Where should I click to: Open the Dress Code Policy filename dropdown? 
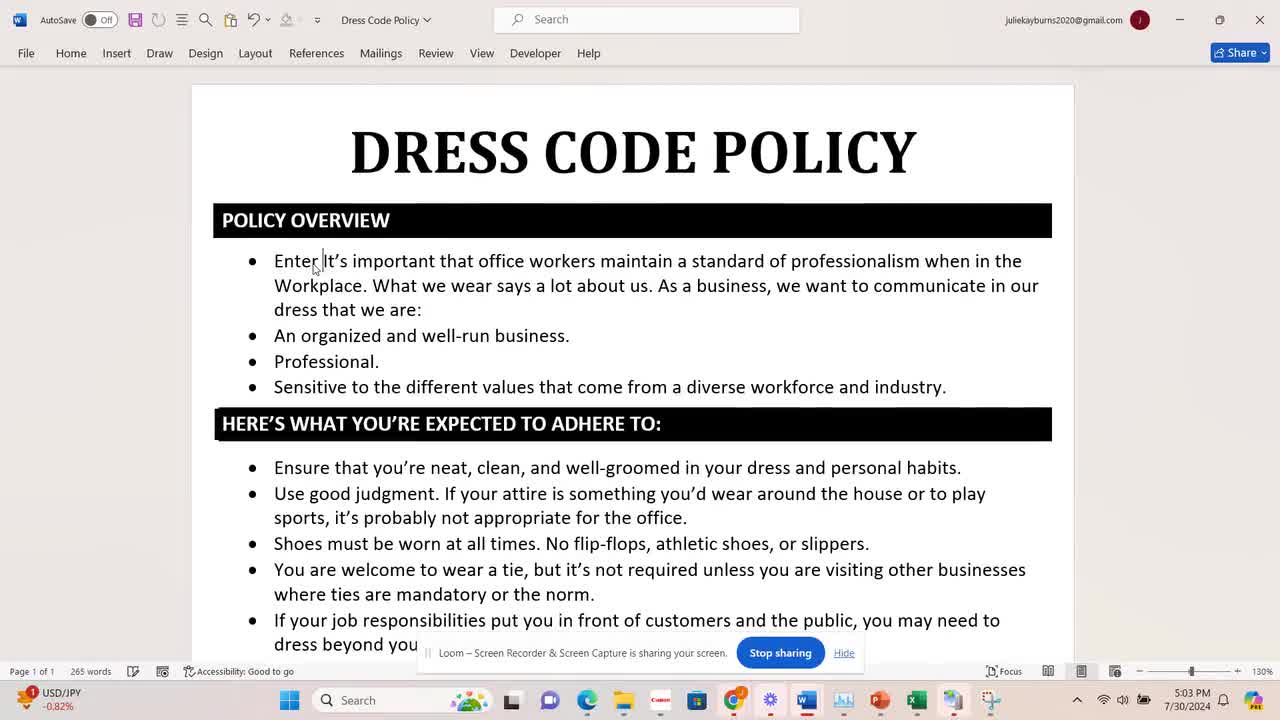coord(386,20)
